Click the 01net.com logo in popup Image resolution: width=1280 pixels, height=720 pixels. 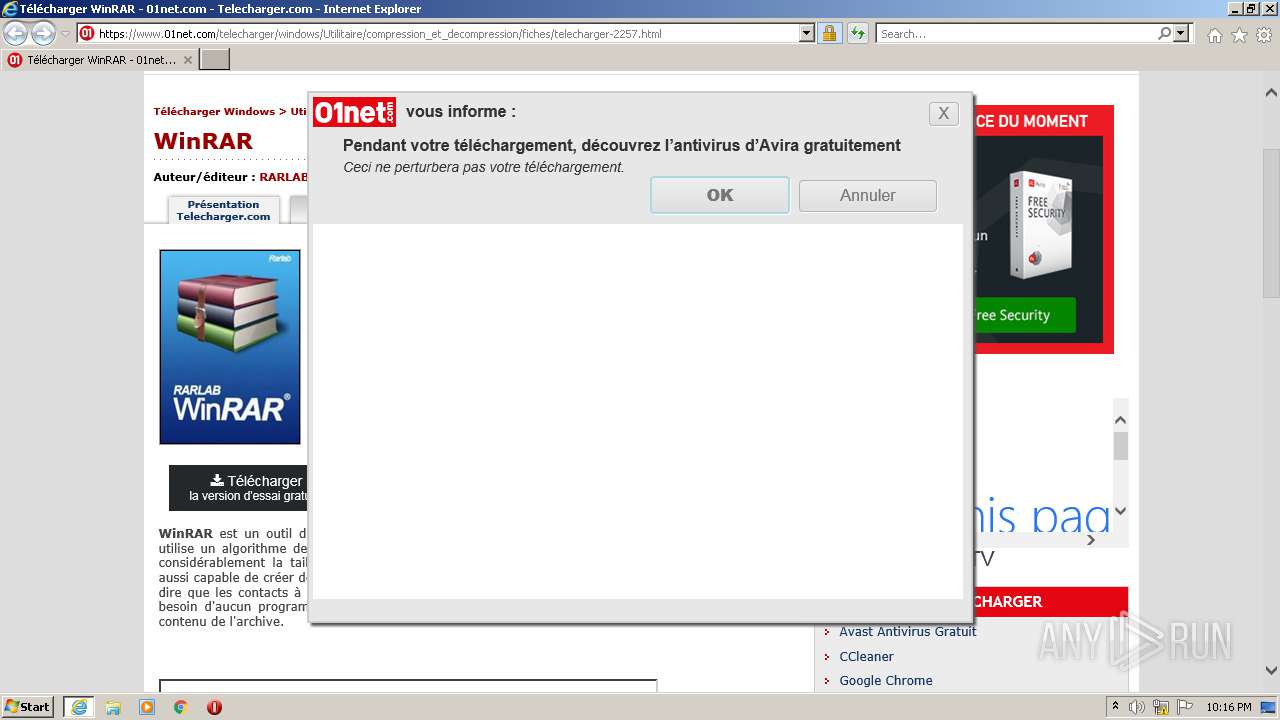pos(354,112)
